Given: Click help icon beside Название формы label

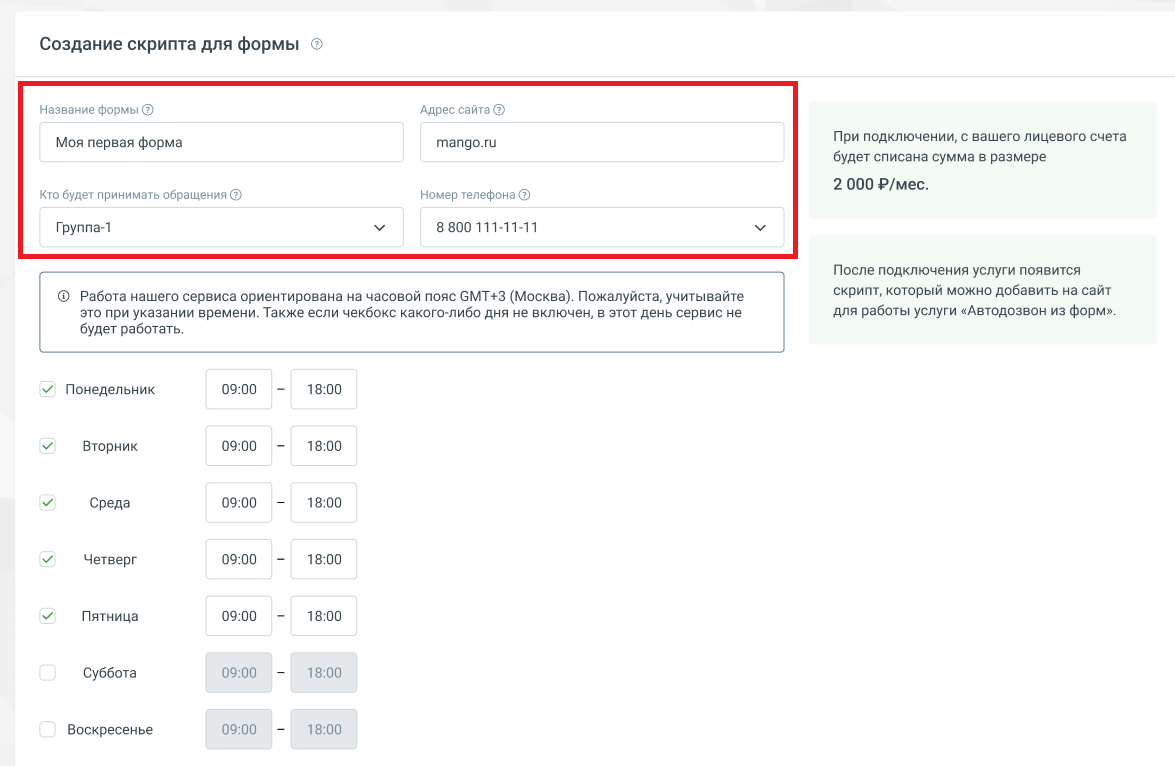Looking at the screenshot, I should [x=148, y=110].
